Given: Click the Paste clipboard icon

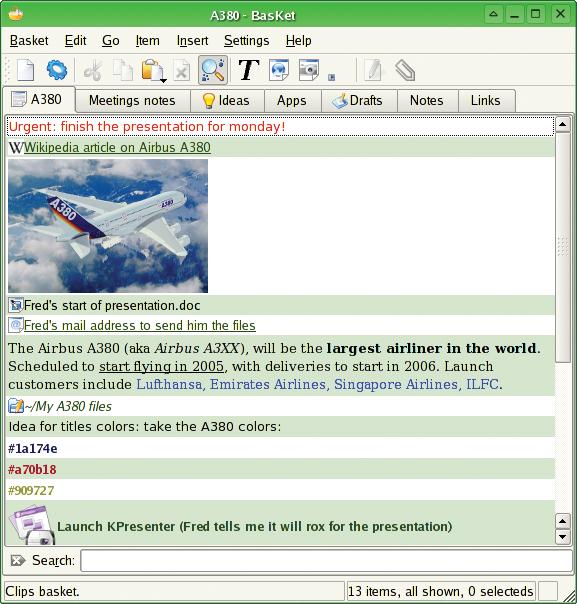Looking at the screenshot, I should tap(152, 70).
